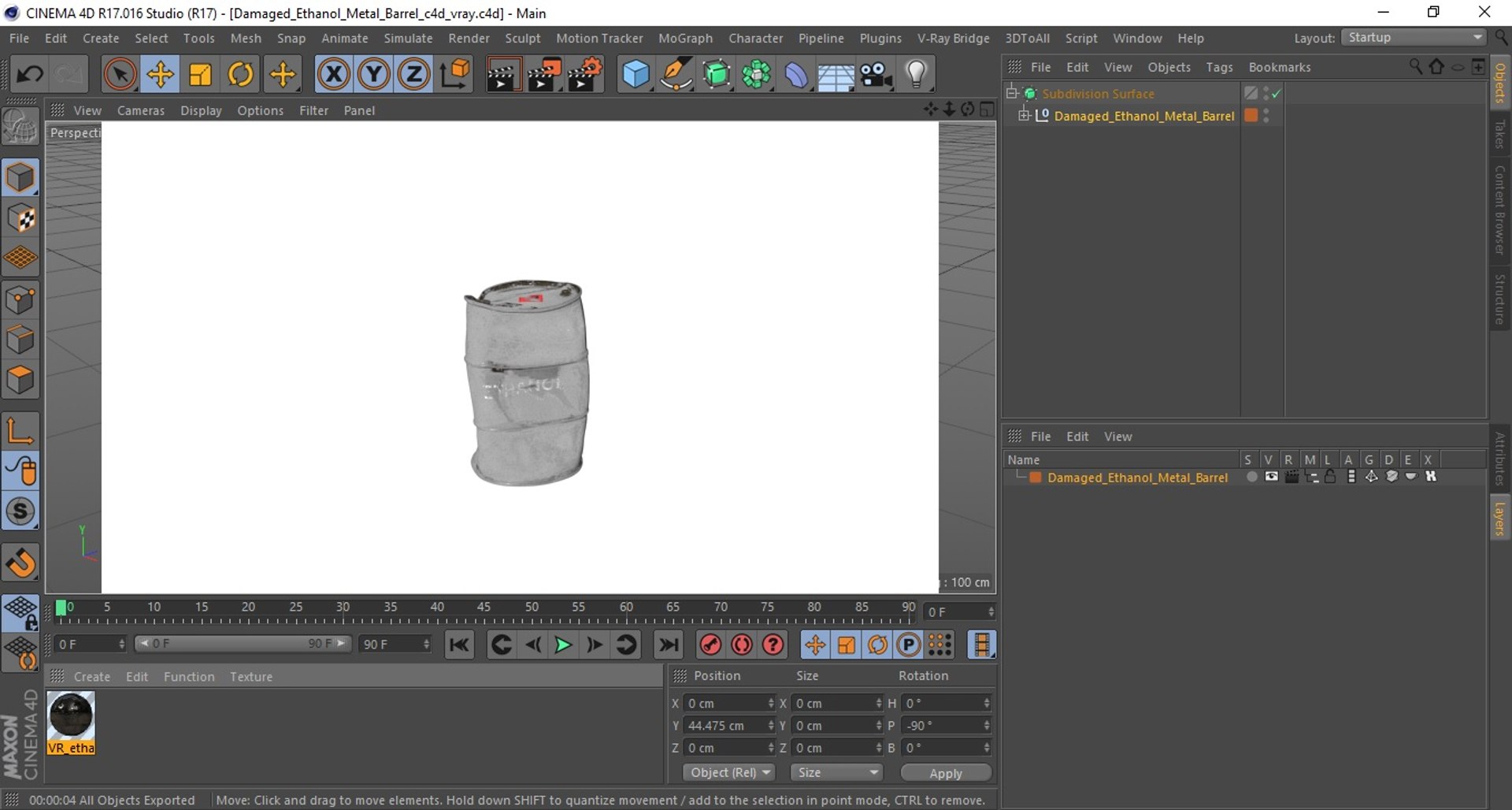Activate the Scale tool
1512x810 pixels.
[x=201, y=74]
